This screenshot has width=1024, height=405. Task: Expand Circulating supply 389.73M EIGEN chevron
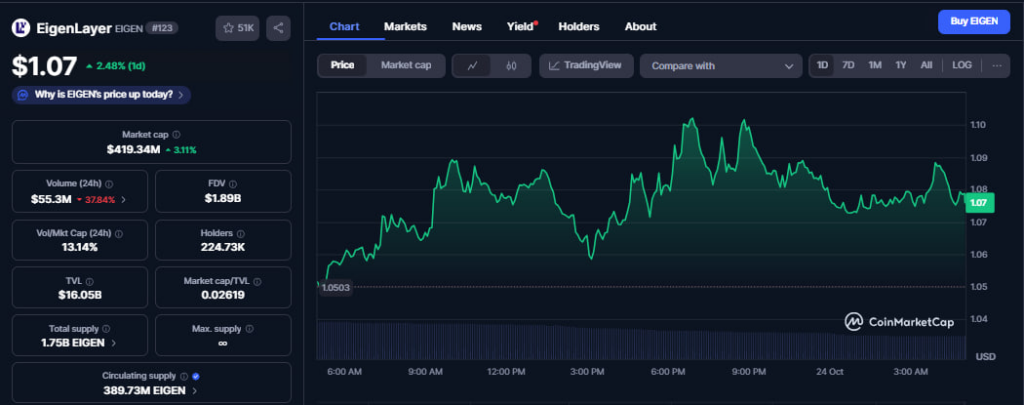[x=195, y=391]
